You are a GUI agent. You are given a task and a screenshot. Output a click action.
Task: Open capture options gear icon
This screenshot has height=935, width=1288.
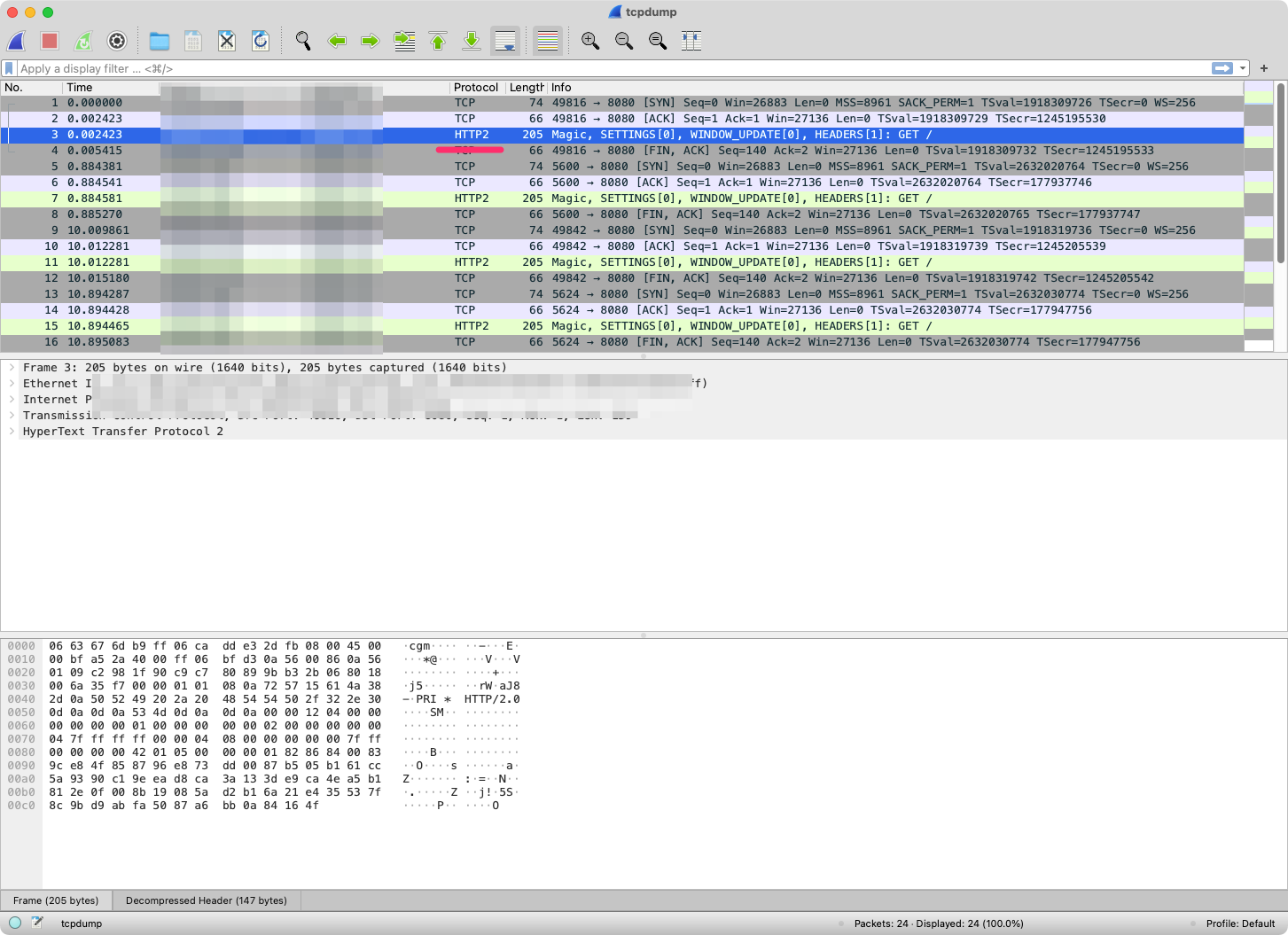click(117, 41)
